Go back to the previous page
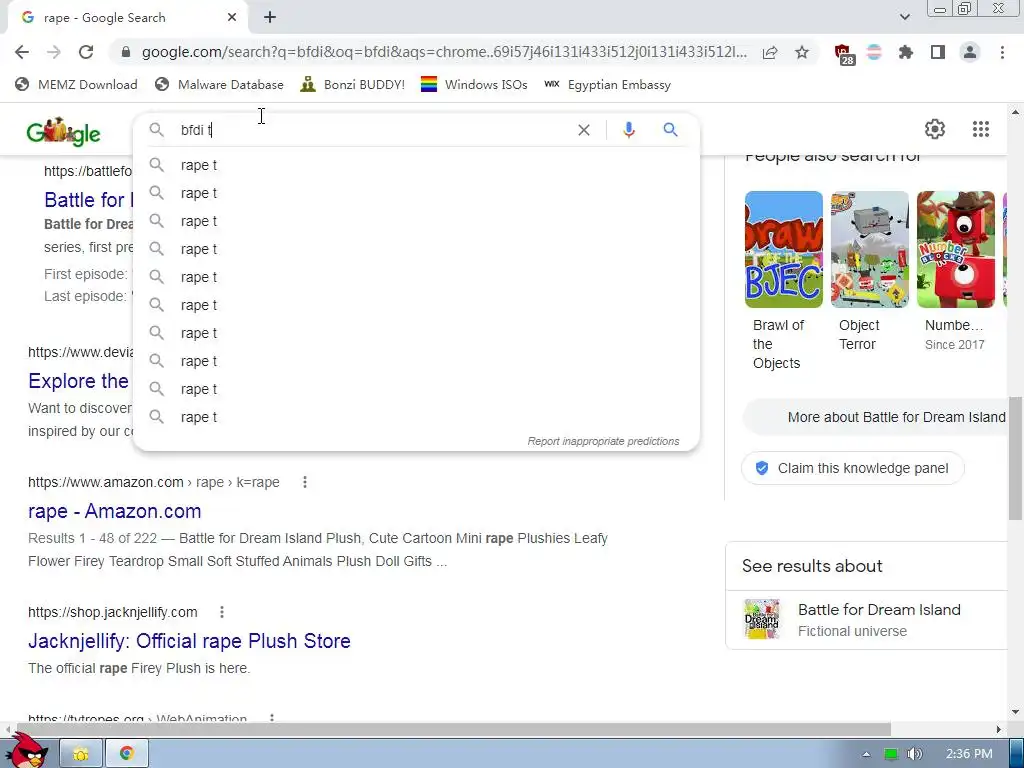This screenshot has height=768, width=1024. [22, 52]
